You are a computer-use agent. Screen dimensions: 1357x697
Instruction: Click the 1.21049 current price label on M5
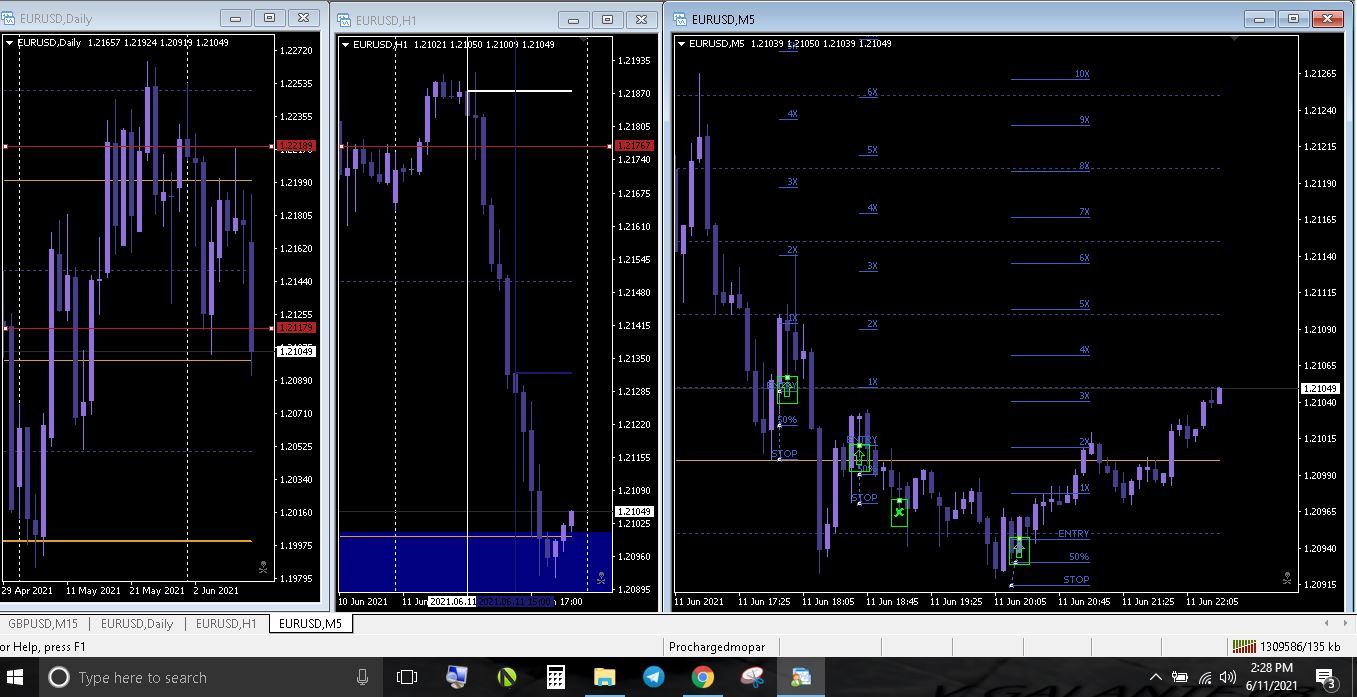tap(1322, 388)
